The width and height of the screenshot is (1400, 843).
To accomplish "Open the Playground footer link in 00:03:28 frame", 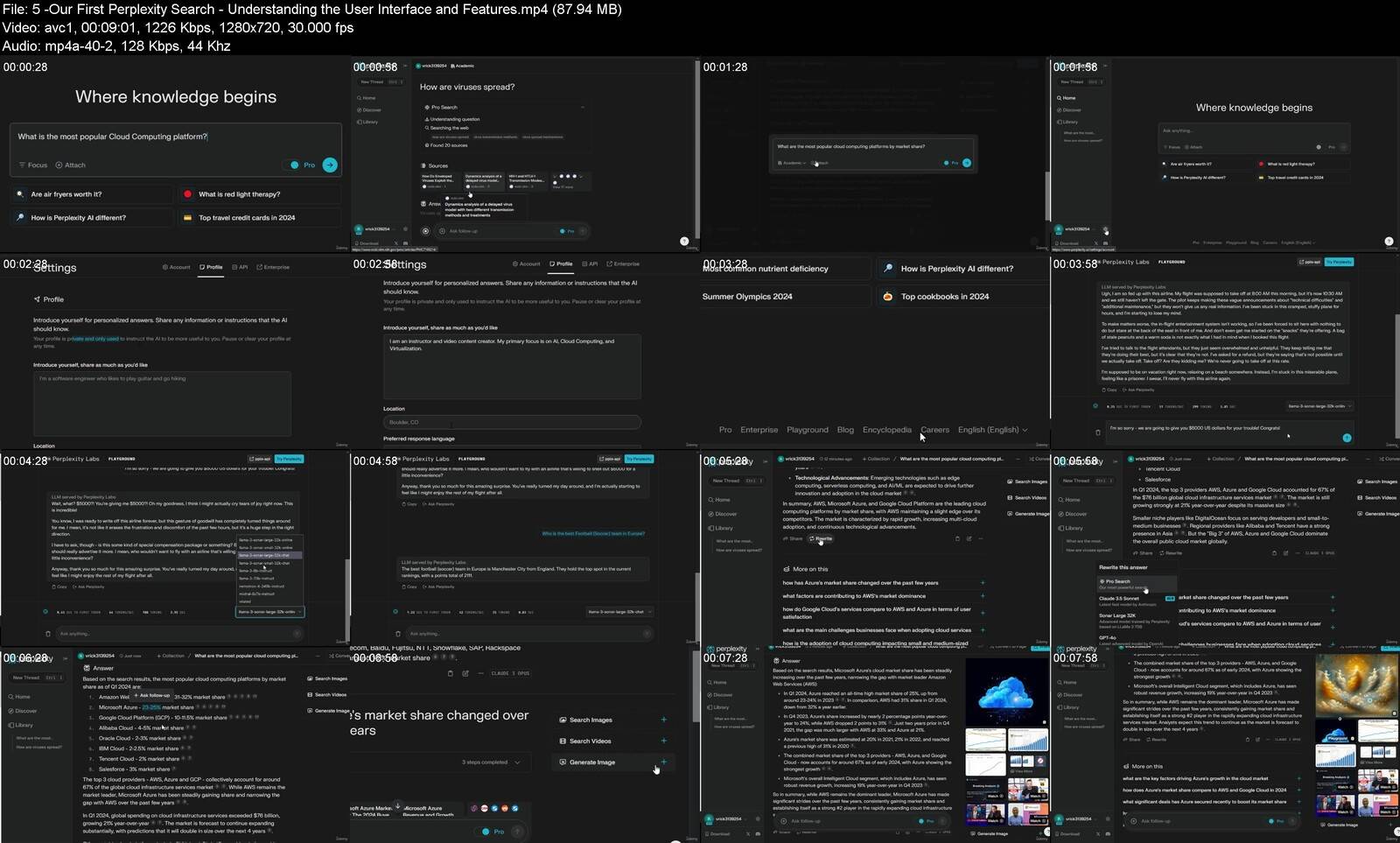I will pos(808,430).
